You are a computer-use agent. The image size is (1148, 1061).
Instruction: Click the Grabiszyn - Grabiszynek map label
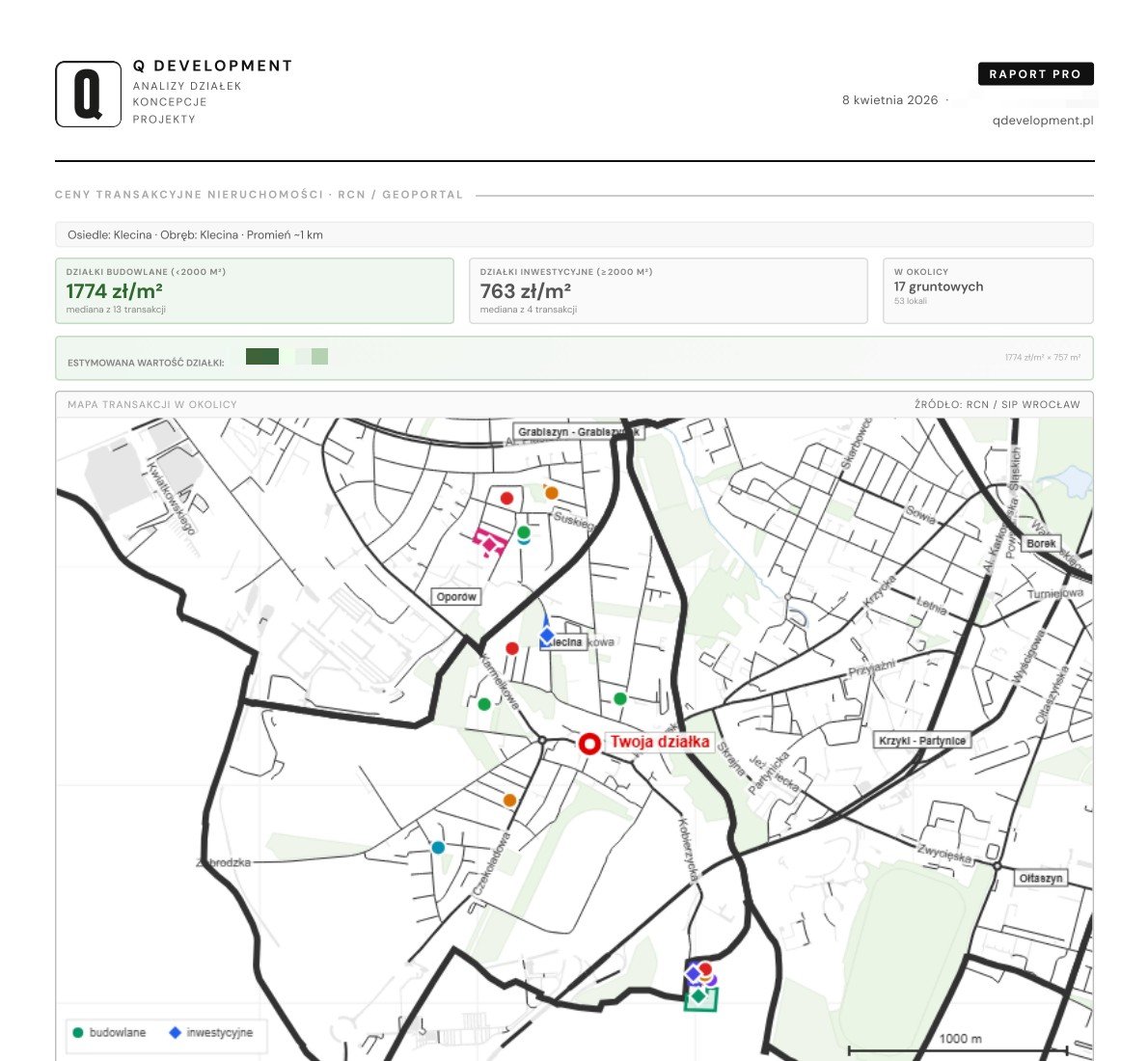(x=579, y=432)
